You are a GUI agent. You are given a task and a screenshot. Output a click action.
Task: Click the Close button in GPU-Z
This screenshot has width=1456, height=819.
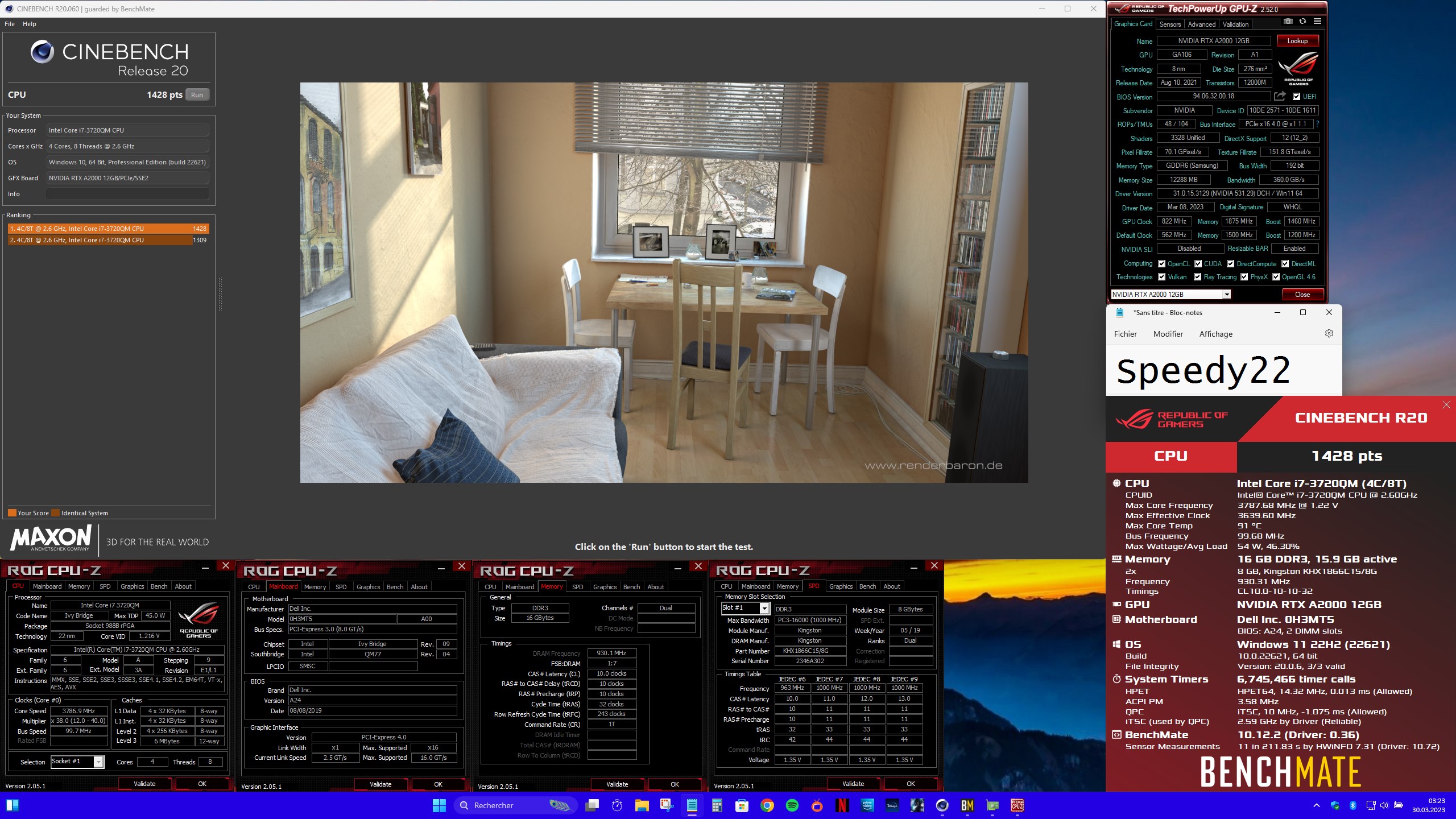(x=1302, y=294)
